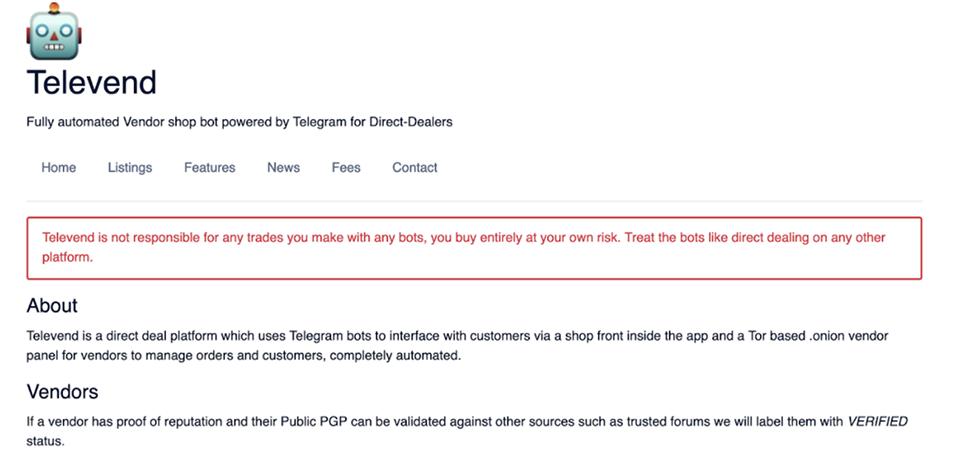Click the "If a vendor has proof of reputation" paragraph
Viewport: 960px width, 461px height.
(467, 431)
